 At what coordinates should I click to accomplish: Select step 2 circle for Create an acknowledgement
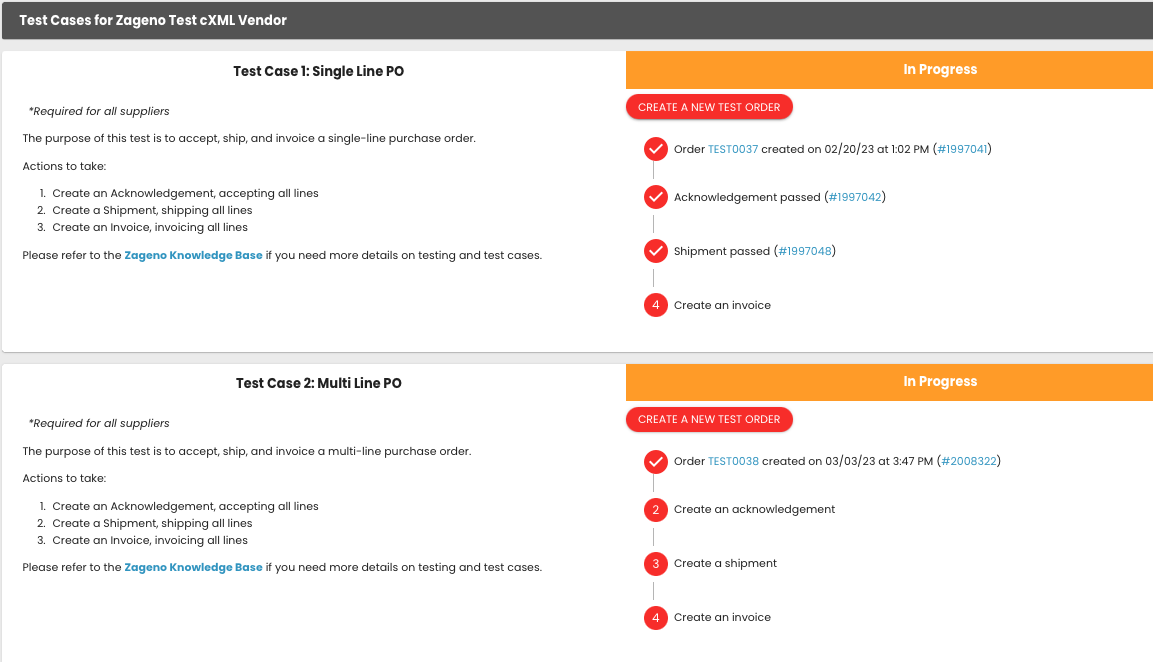coord(655,509)
